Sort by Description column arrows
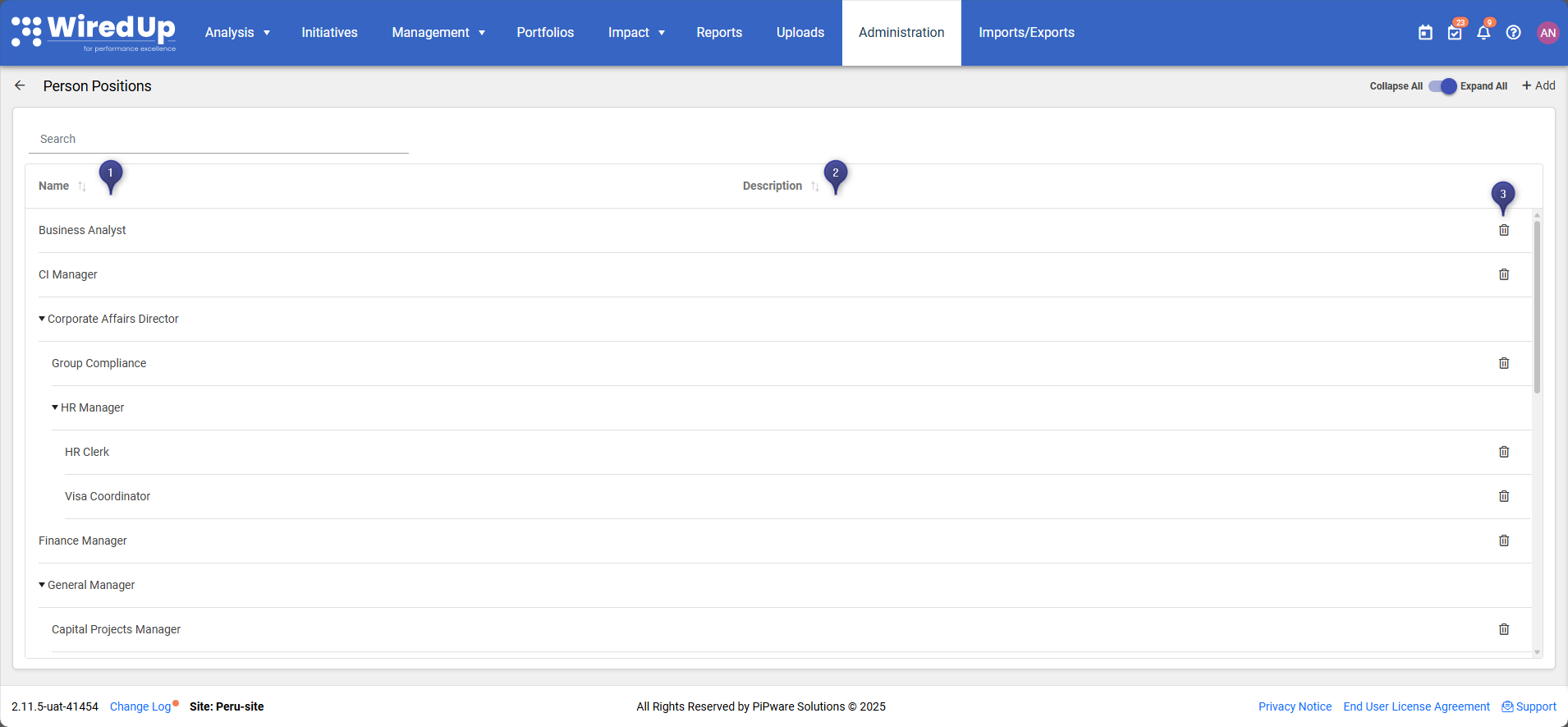Viewport: 1568px width, 727px height. click(815, 186)
